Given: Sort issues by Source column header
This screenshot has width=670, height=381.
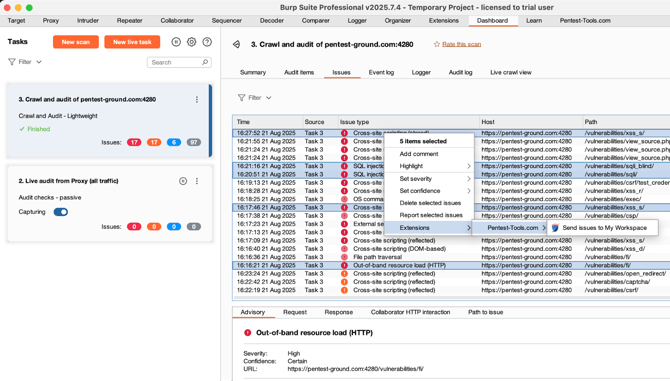Looking at the screenshot, I should click(320, 122).
